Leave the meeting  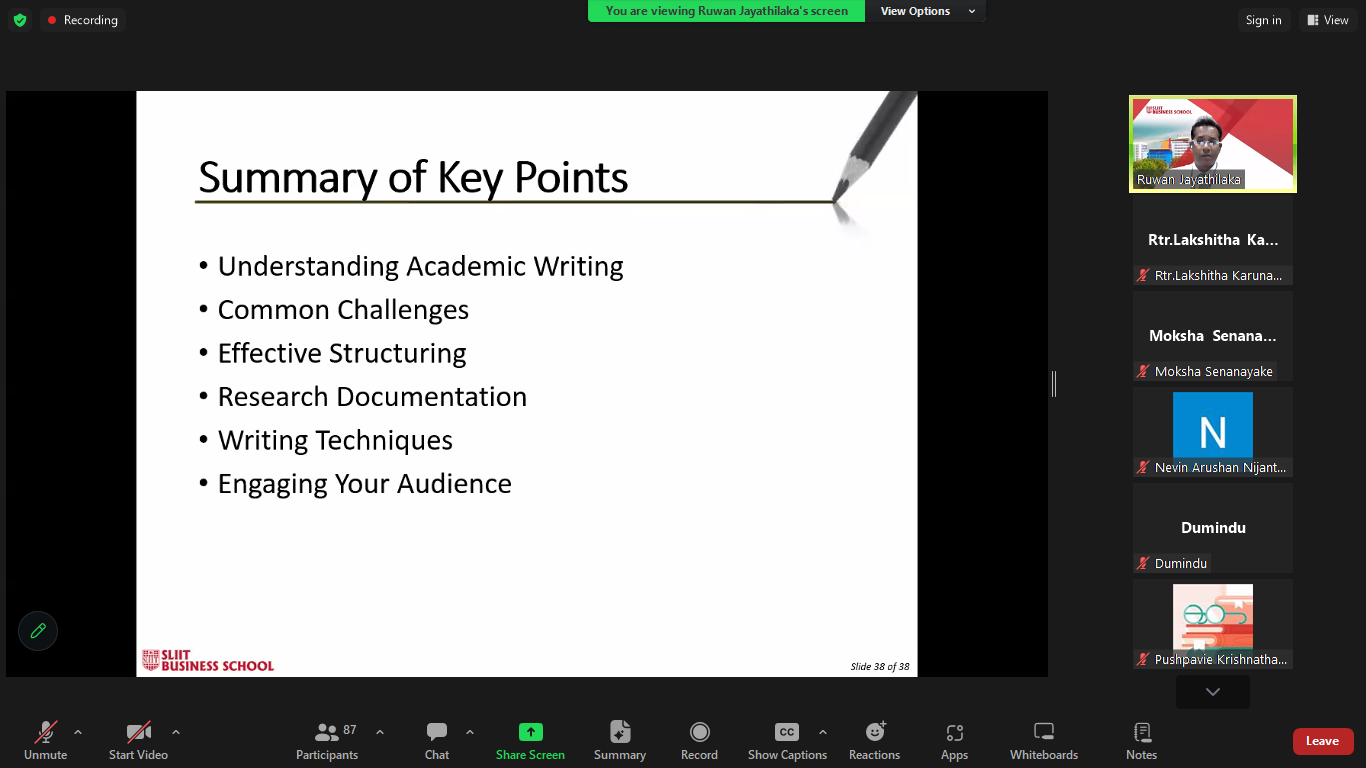[1322, 741]
